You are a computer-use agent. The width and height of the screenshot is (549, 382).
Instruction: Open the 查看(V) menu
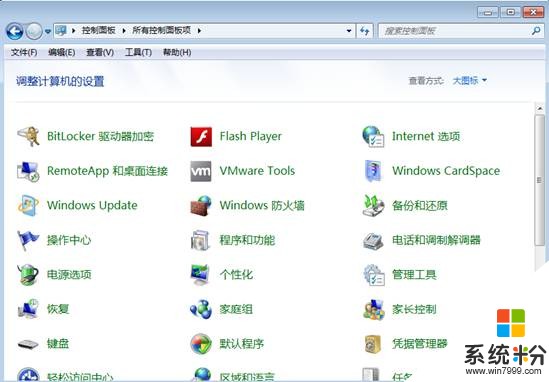[x=100, y=53]
